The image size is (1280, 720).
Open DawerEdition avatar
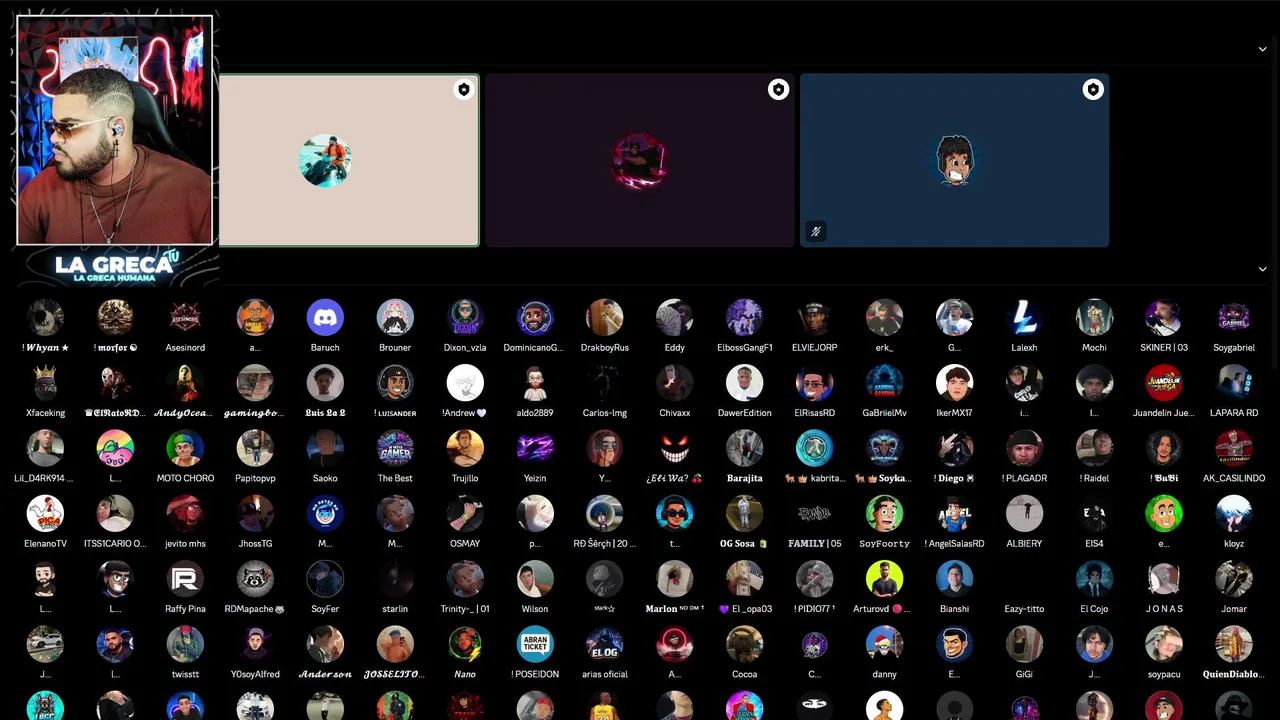745,383
